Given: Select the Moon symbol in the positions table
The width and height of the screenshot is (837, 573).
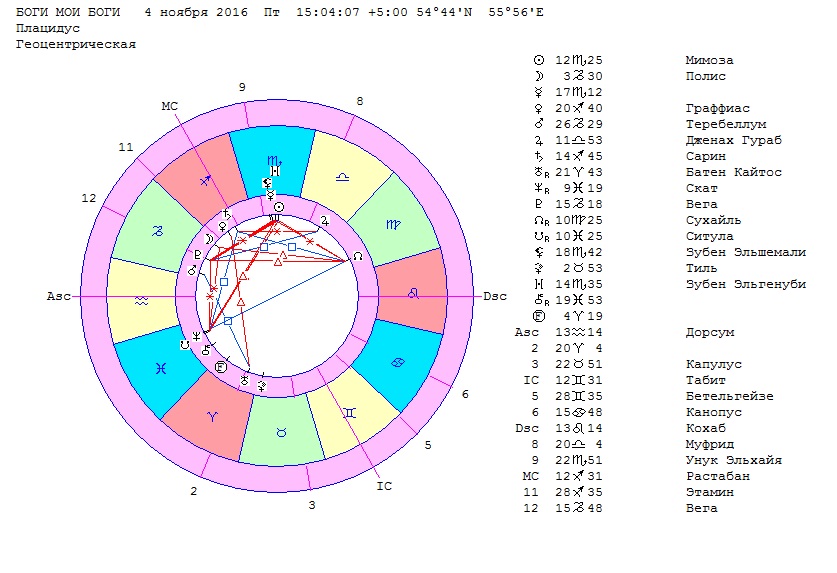Looking at the screenshot, I should (540, 76).
